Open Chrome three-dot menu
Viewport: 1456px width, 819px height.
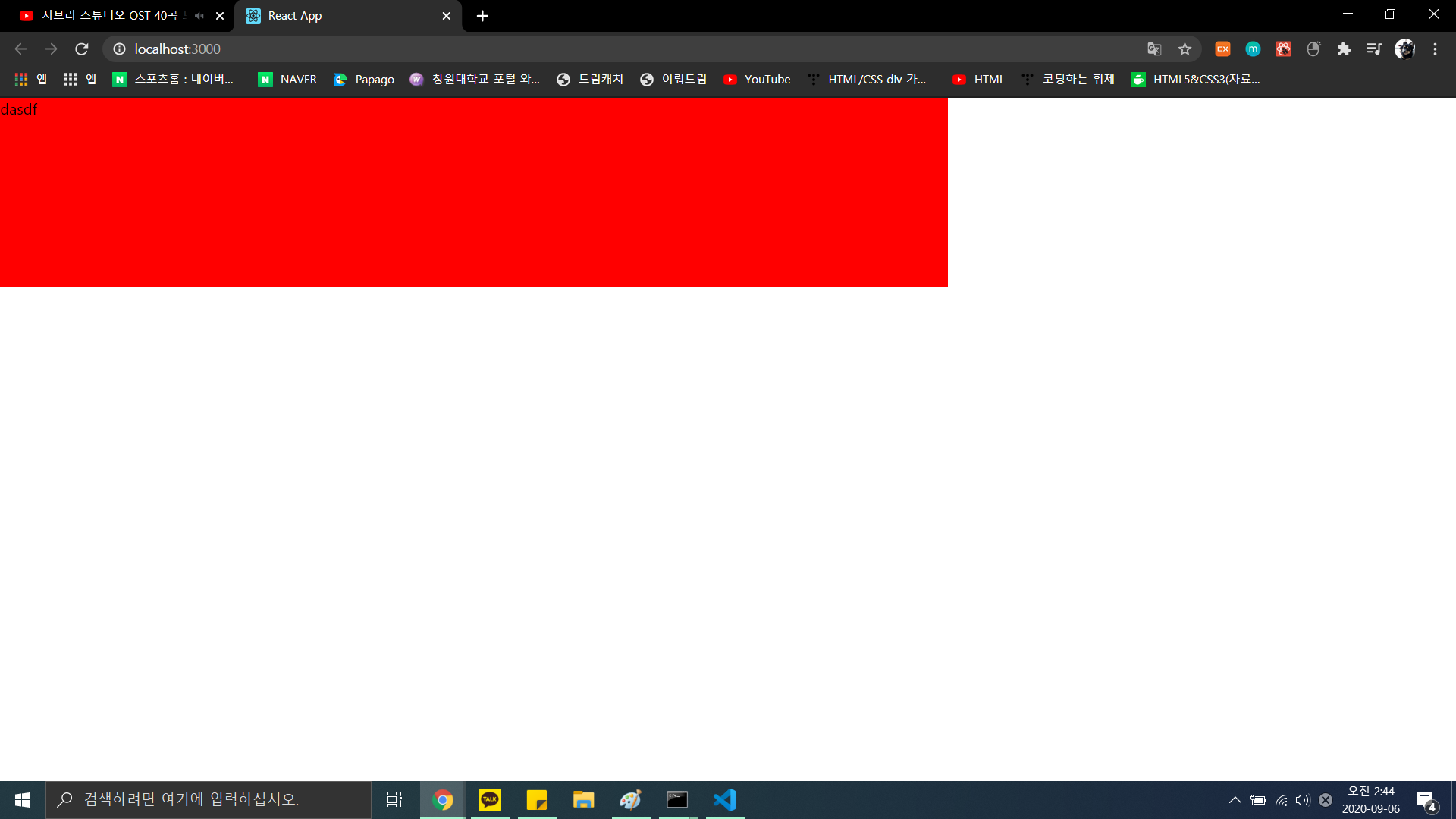1435,49
